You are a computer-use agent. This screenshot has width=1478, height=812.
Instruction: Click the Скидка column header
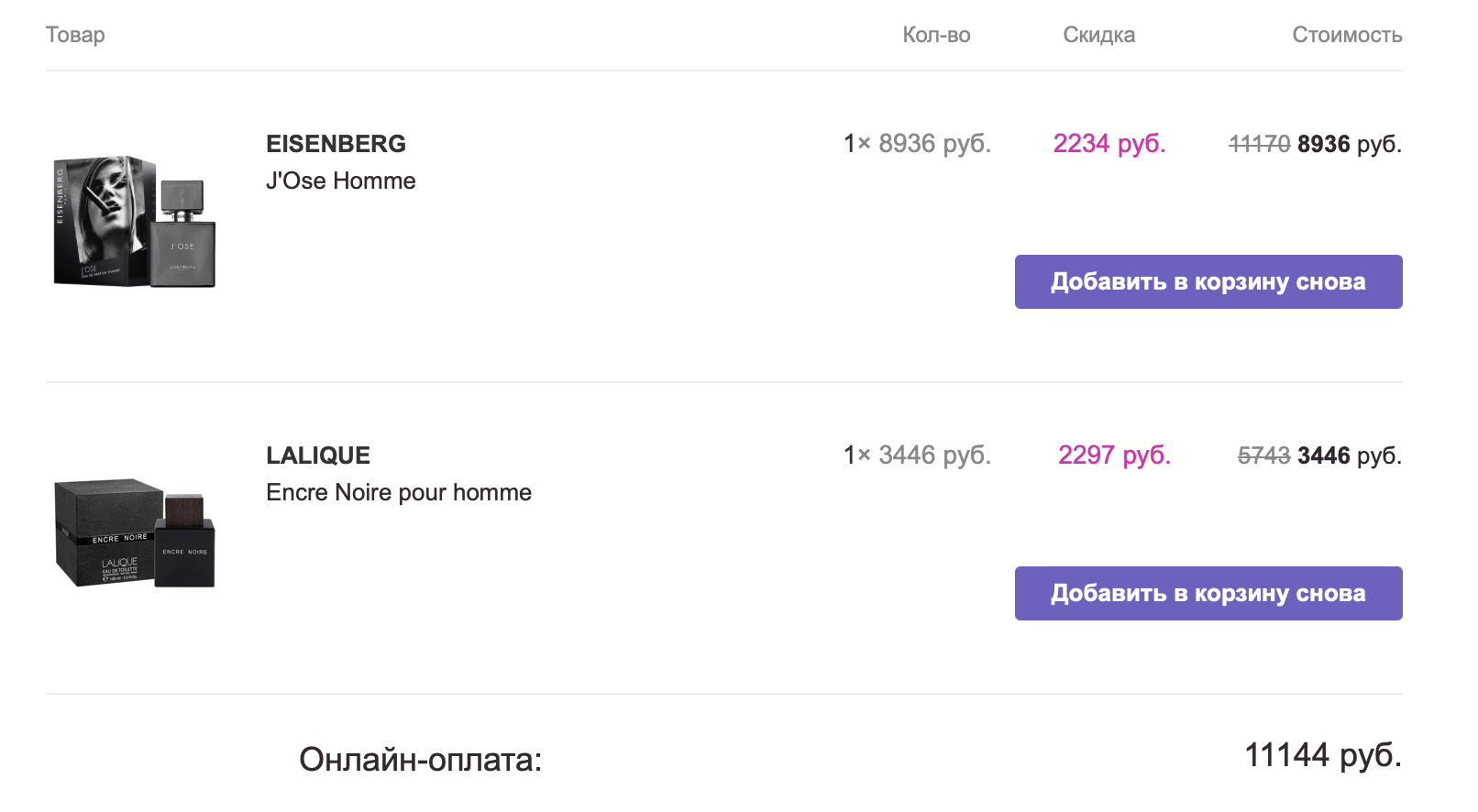(x=1098, y=35)
